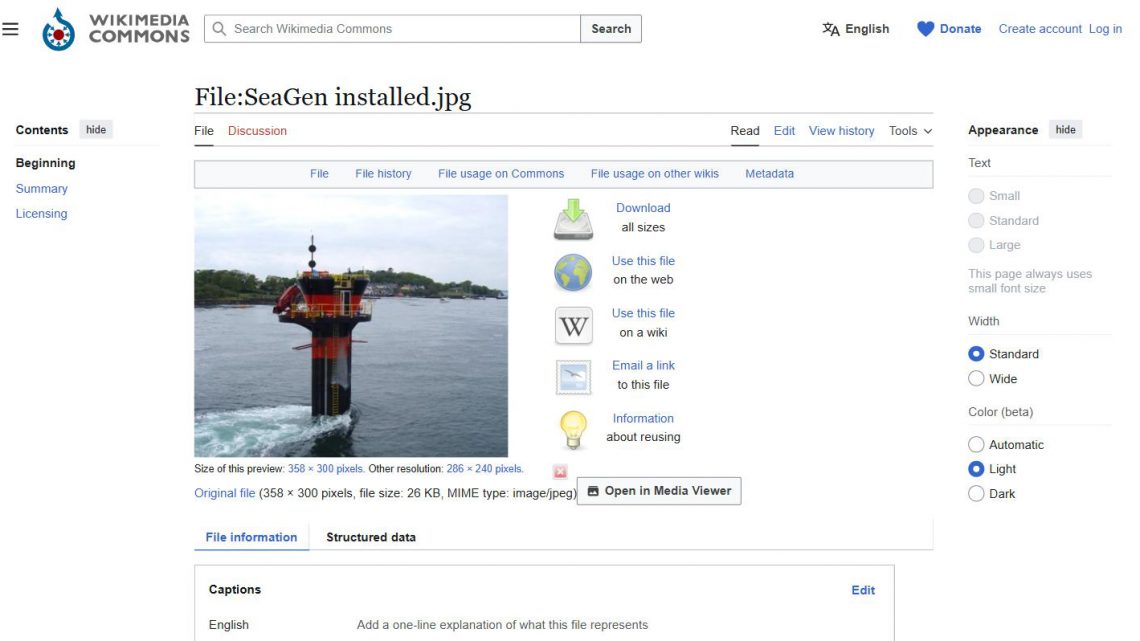
Task: Select the File information tab
Action: [x=252, y=537]
